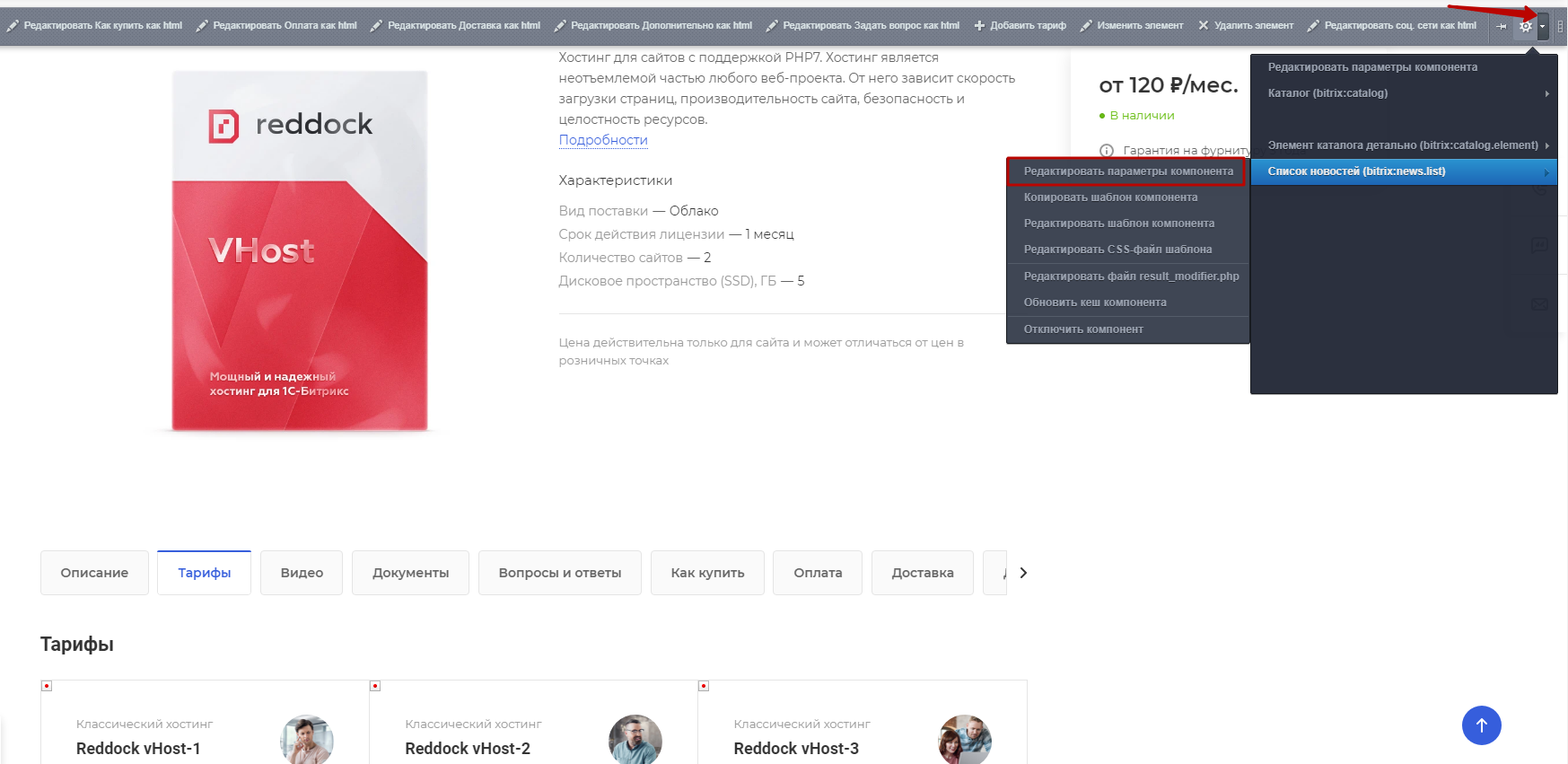
Task: Switch to the 'Видео' tab
Action: (302, 573)
